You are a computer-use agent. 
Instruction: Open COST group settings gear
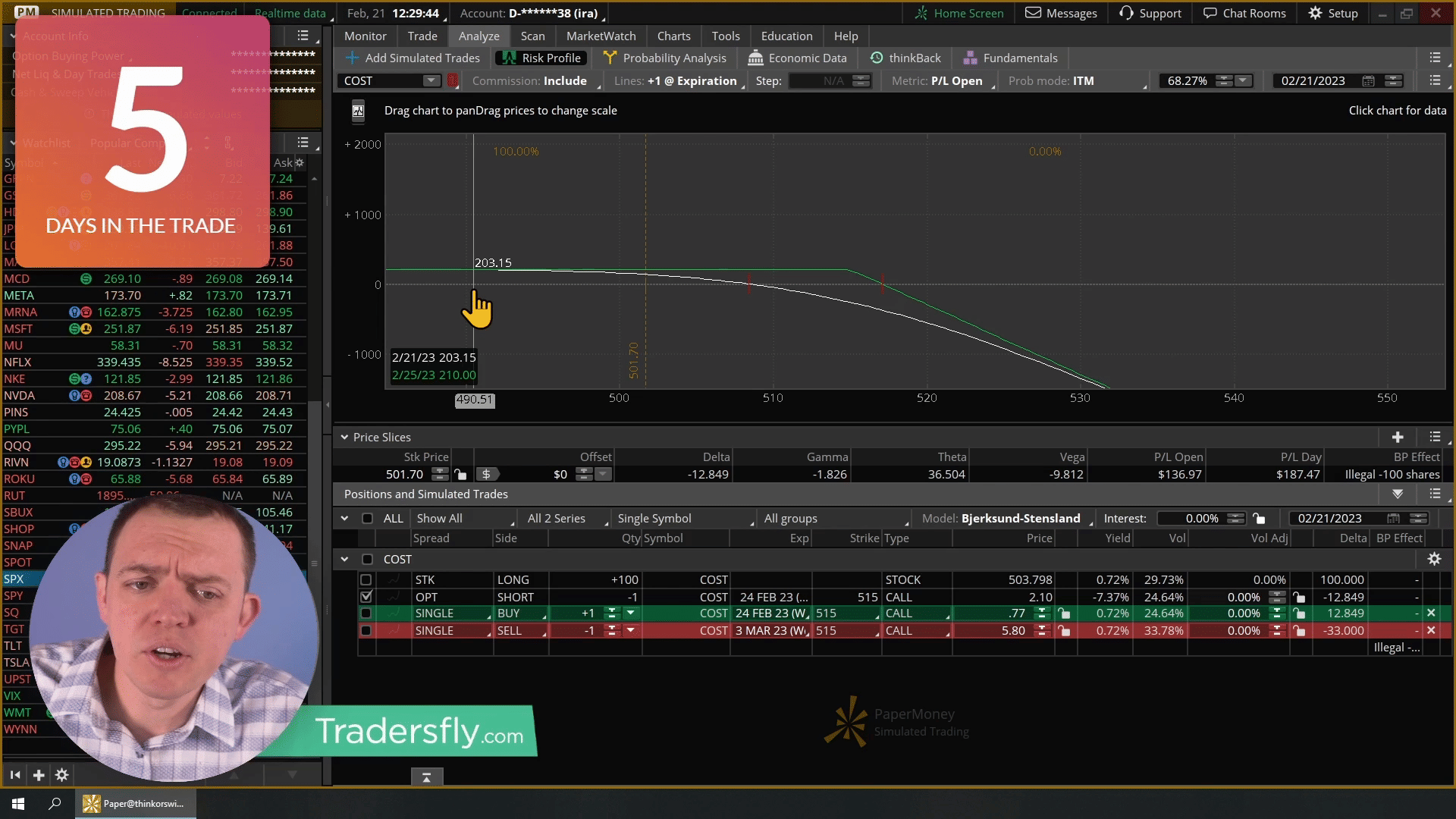[1434, 559]
